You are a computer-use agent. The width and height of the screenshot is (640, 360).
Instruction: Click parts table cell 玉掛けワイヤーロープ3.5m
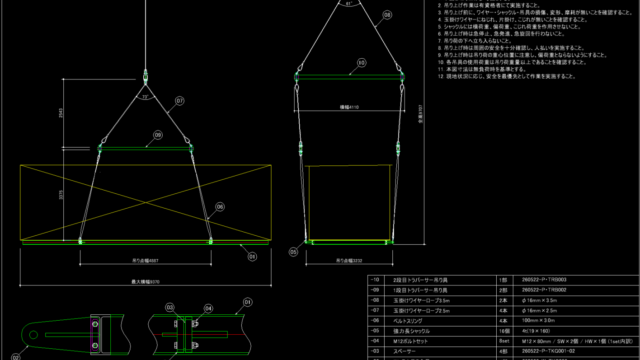(x=422, y=300)
